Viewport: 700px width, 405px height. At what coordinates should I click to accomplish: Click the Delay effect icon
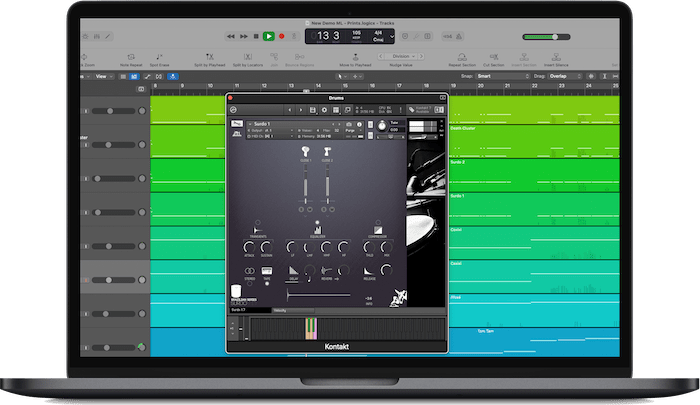[293, 271]
